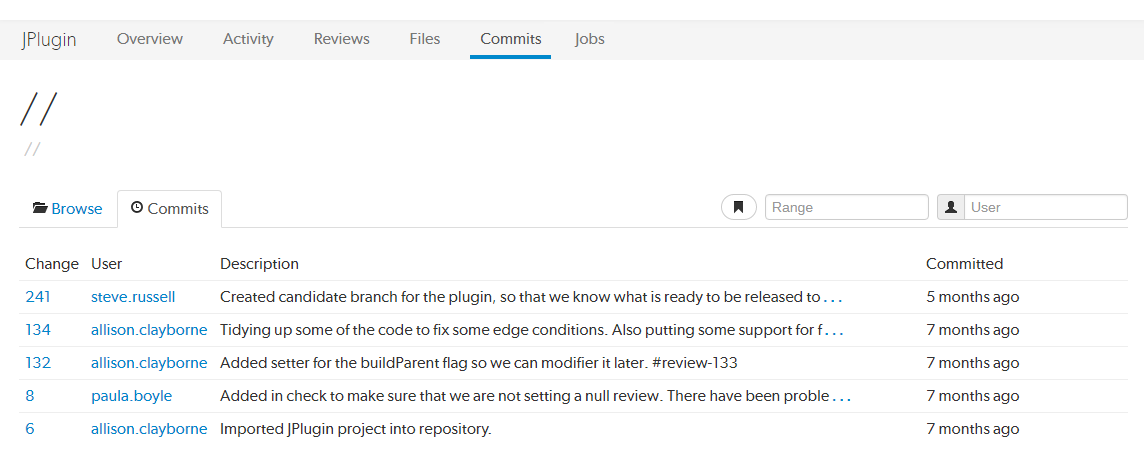Expand ellipsis on 'Added in check' description

[x=841, y=398]
